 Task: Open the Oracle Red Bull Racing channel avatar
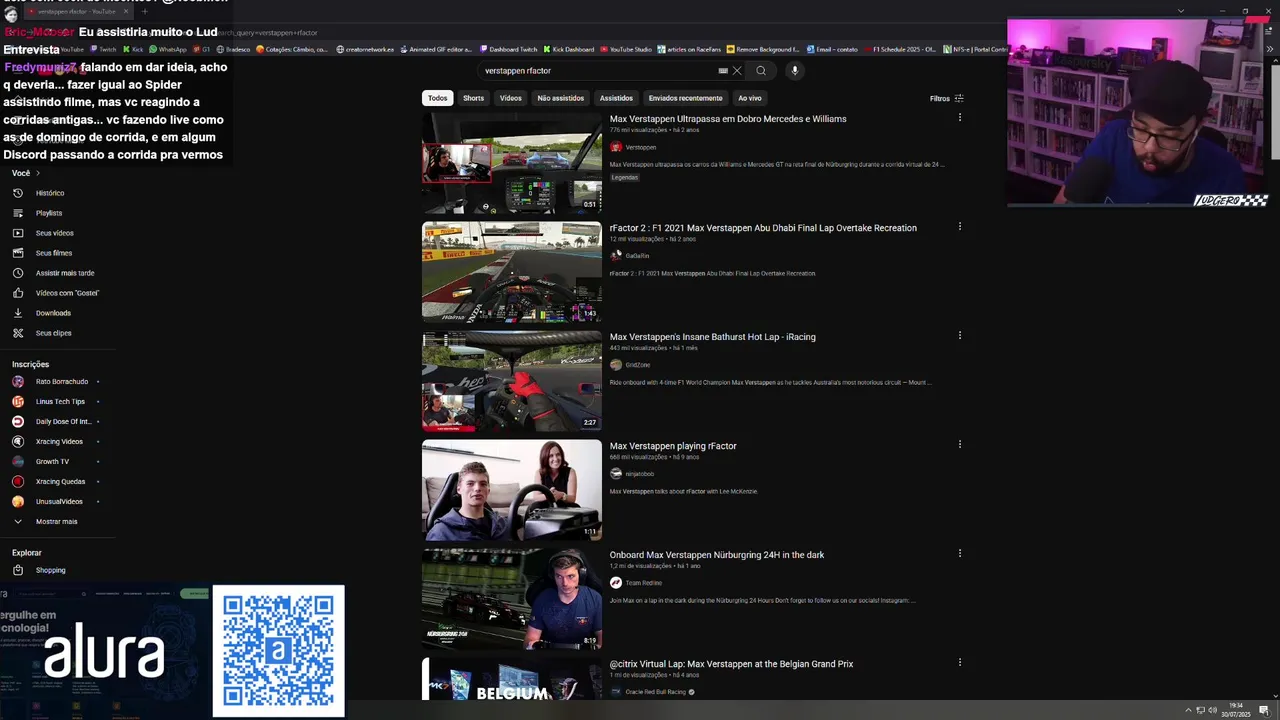pos(616,692)
